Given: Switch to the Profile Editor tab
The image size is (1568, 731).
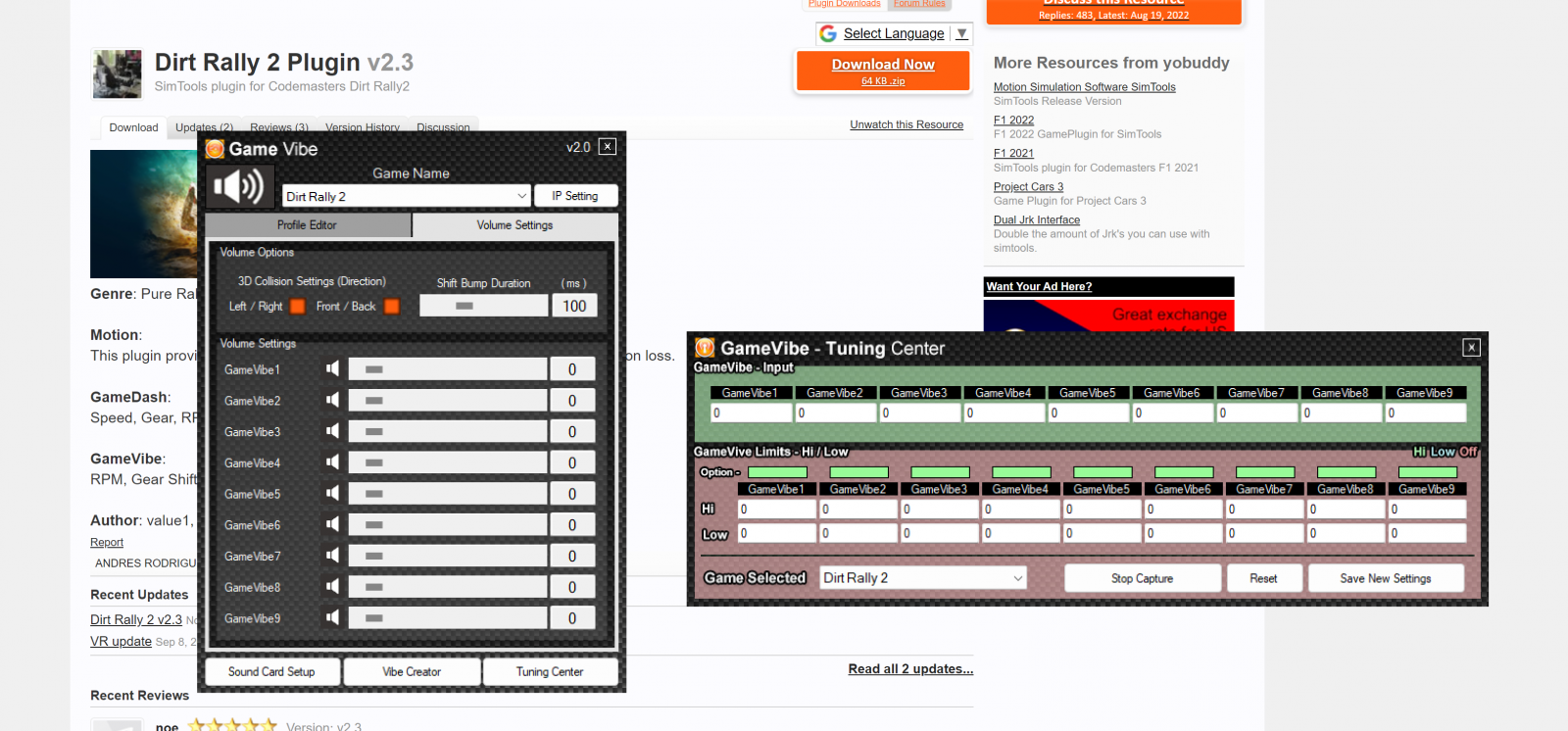Looking at the screenshot, I should tap(308, 225).
